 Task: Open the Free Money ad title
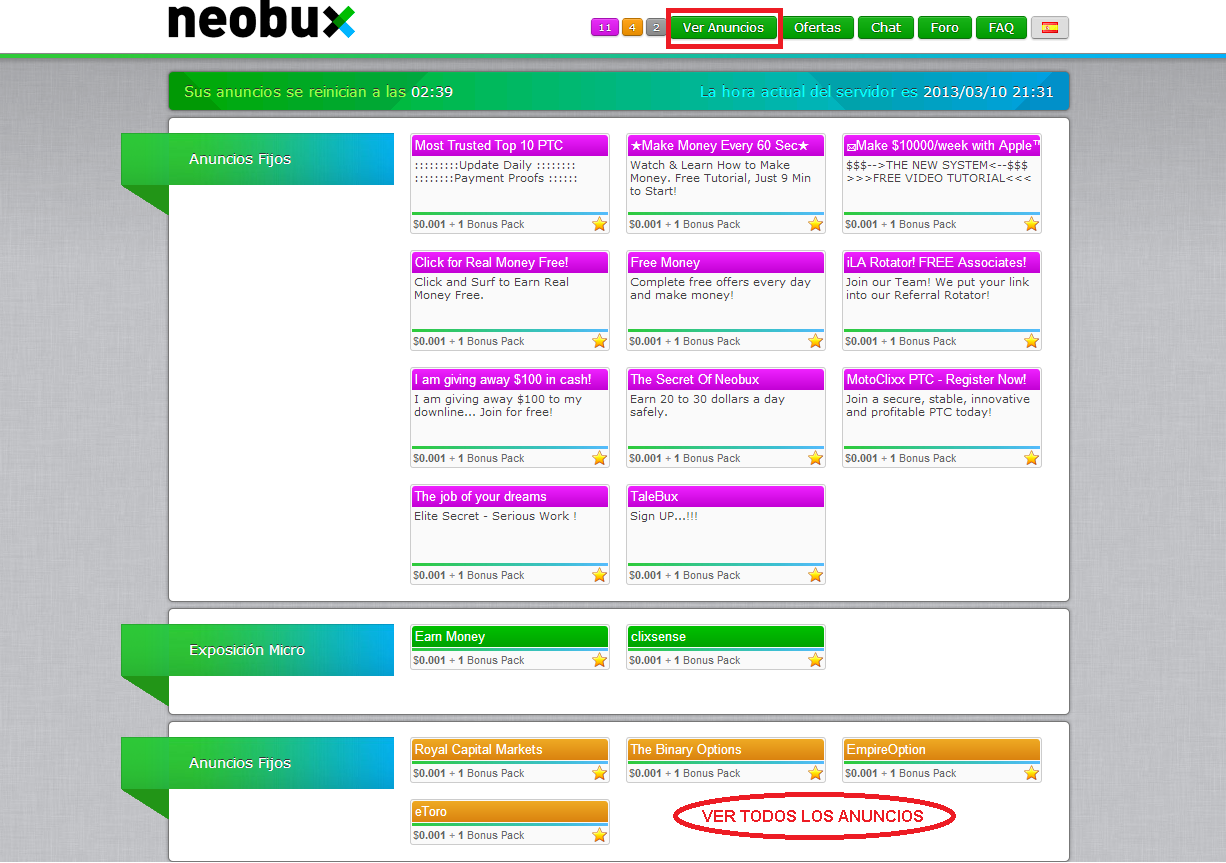(726, 263)
